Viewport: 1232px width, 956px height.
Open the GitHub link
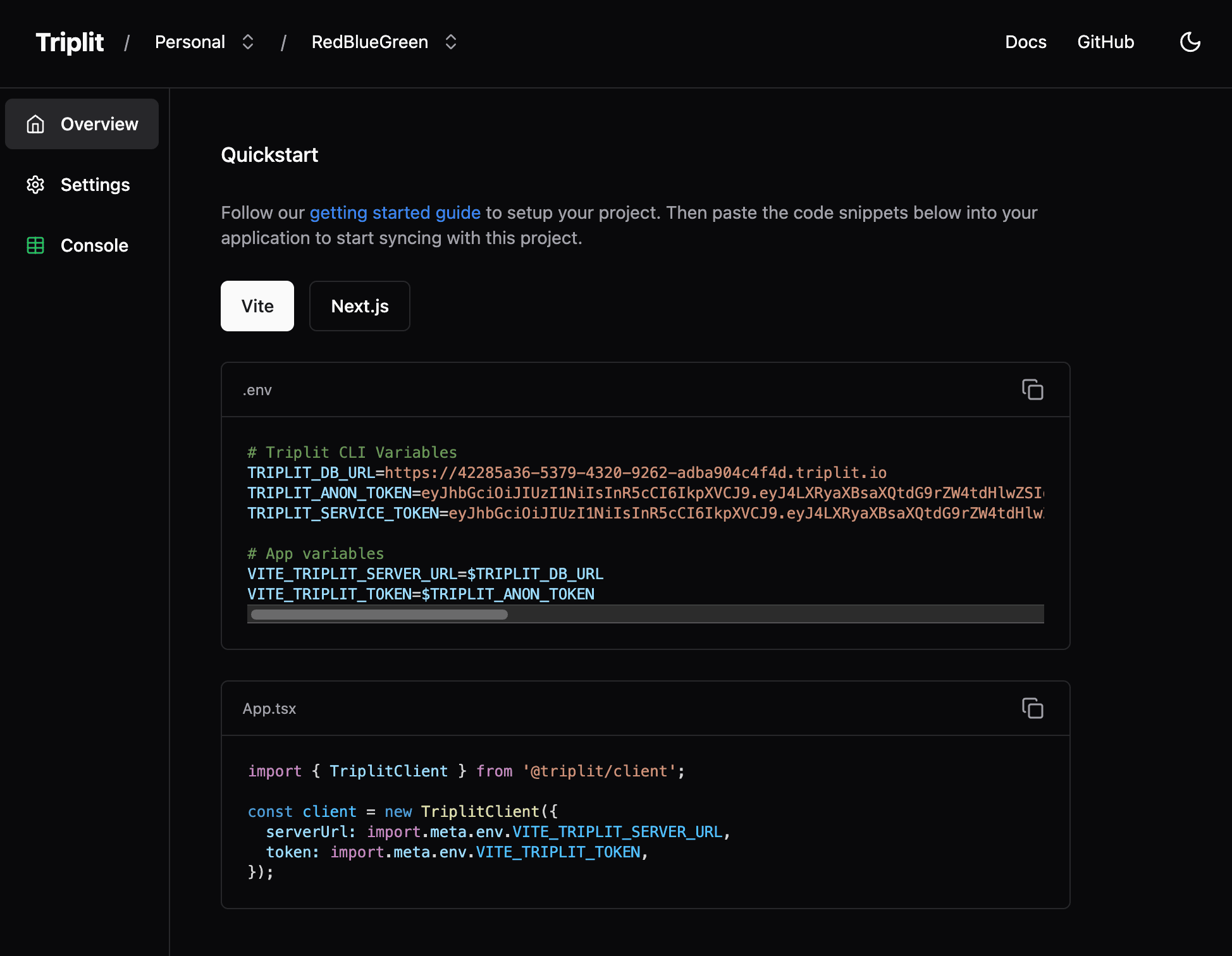click(1106, 42)
